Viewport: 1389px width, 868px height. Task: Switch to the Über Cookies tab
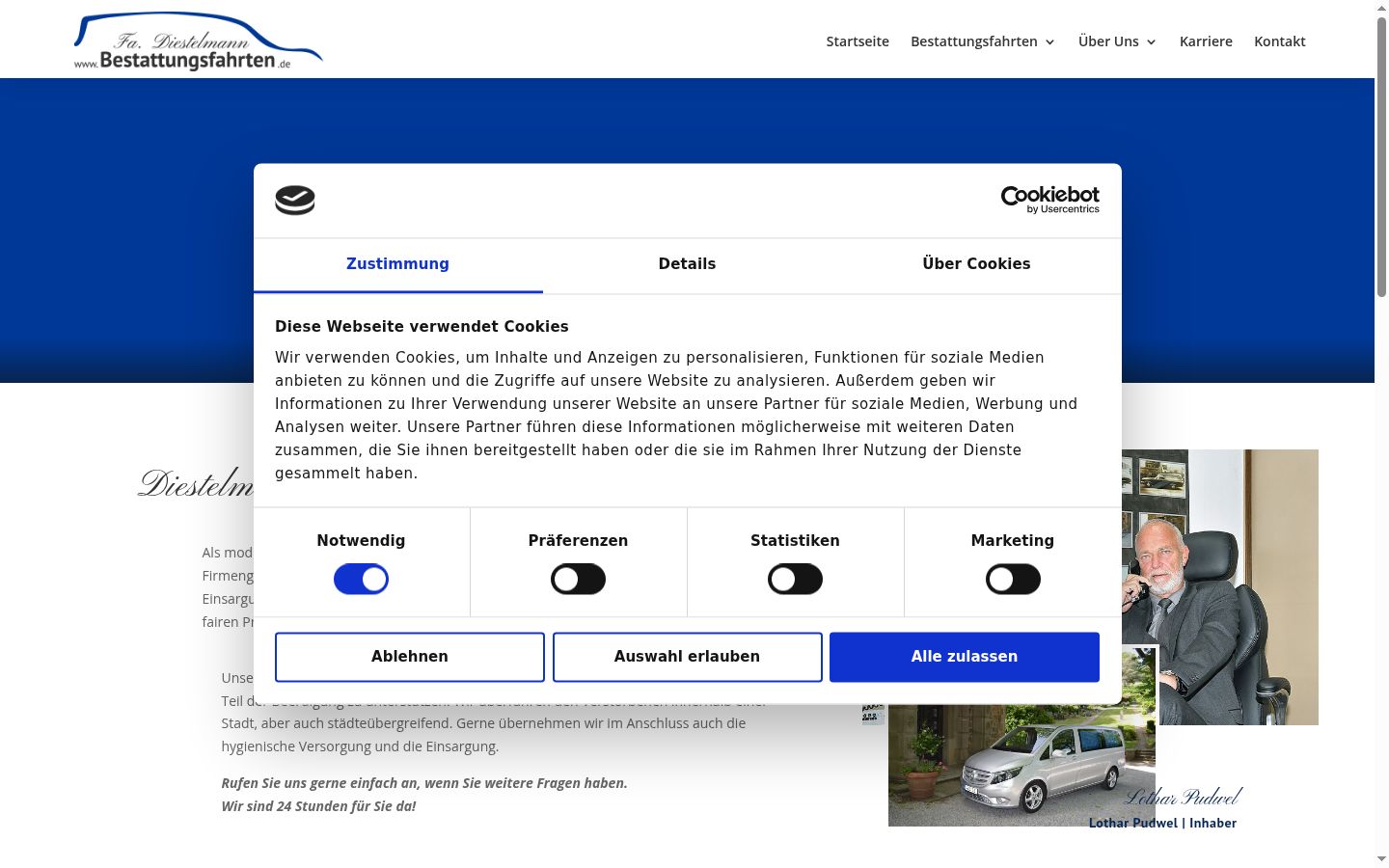[976, 264]
